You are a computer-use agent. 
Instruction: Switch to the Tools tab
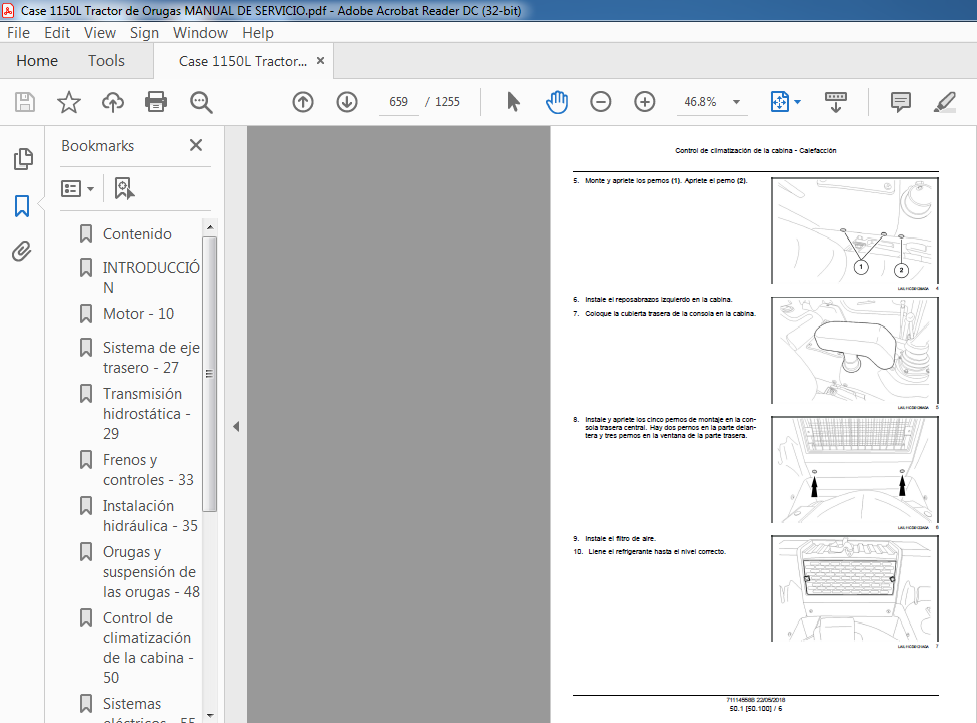pyautogui.click(x=106, y=60)
